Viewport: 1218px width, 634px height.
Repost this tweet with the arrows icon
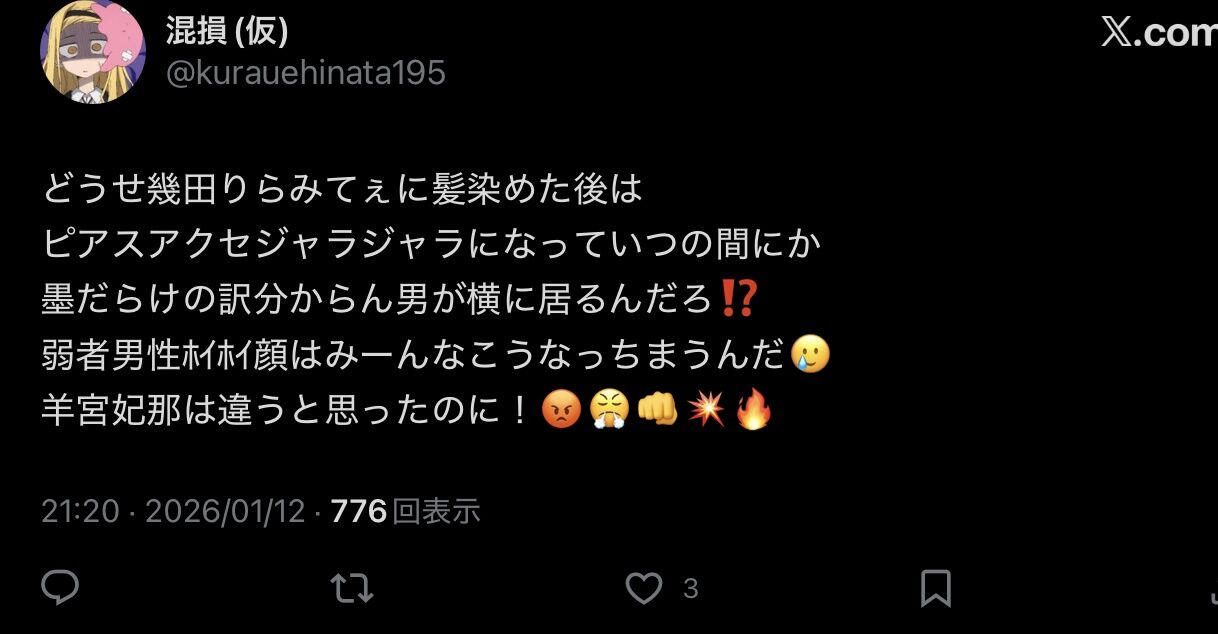tap(352, 588)
